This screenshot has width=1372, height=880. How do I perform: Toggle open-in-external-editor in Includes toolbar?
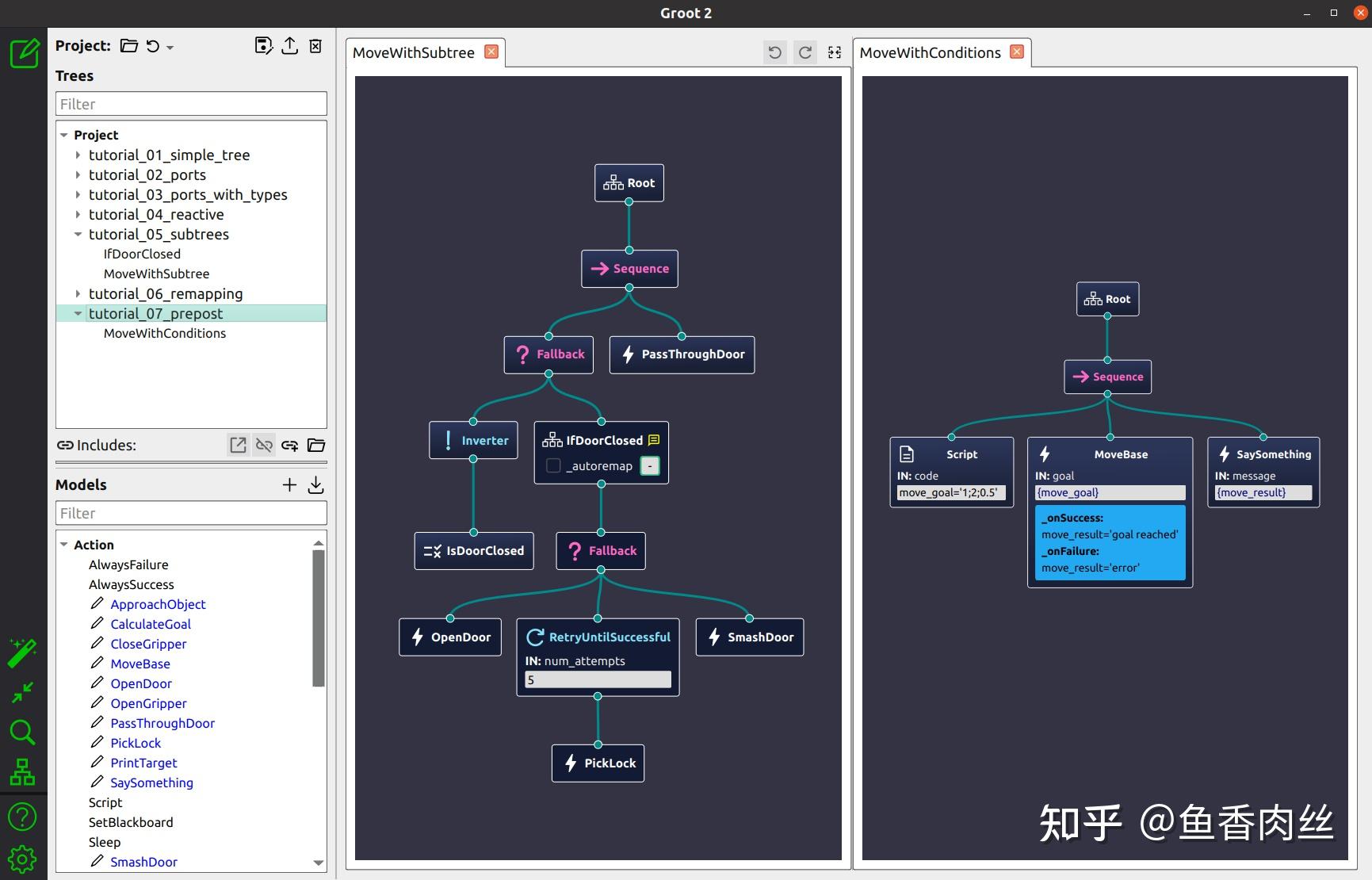pyautogui.click(x=238, y=445)
